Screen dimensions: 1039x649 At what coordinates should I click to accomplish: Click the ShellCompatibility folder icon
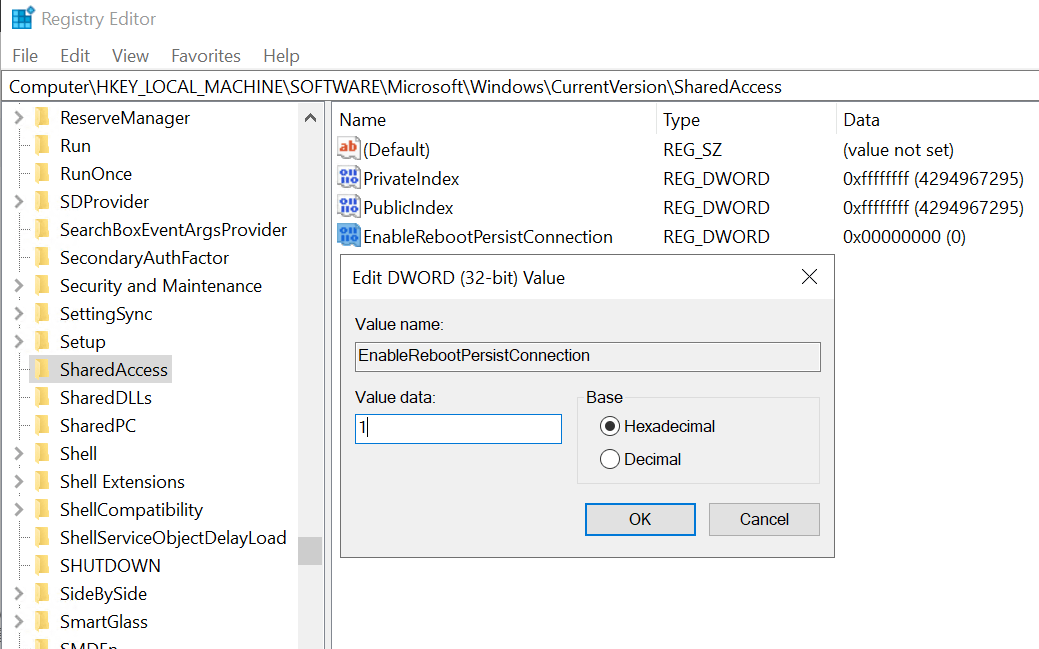42,509
